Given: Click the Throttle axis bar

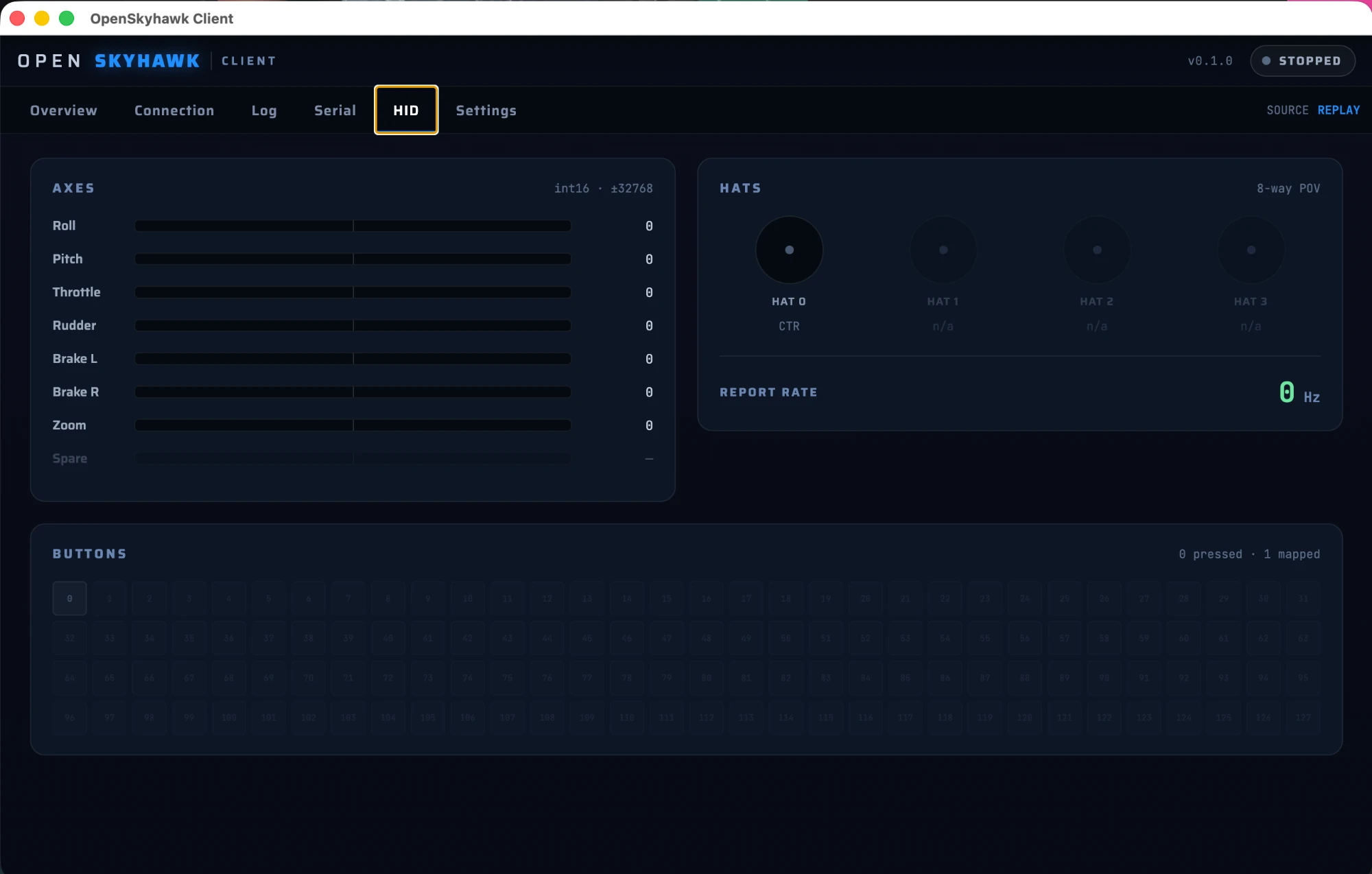Looking at the screenshot, I should click(353, 292).
